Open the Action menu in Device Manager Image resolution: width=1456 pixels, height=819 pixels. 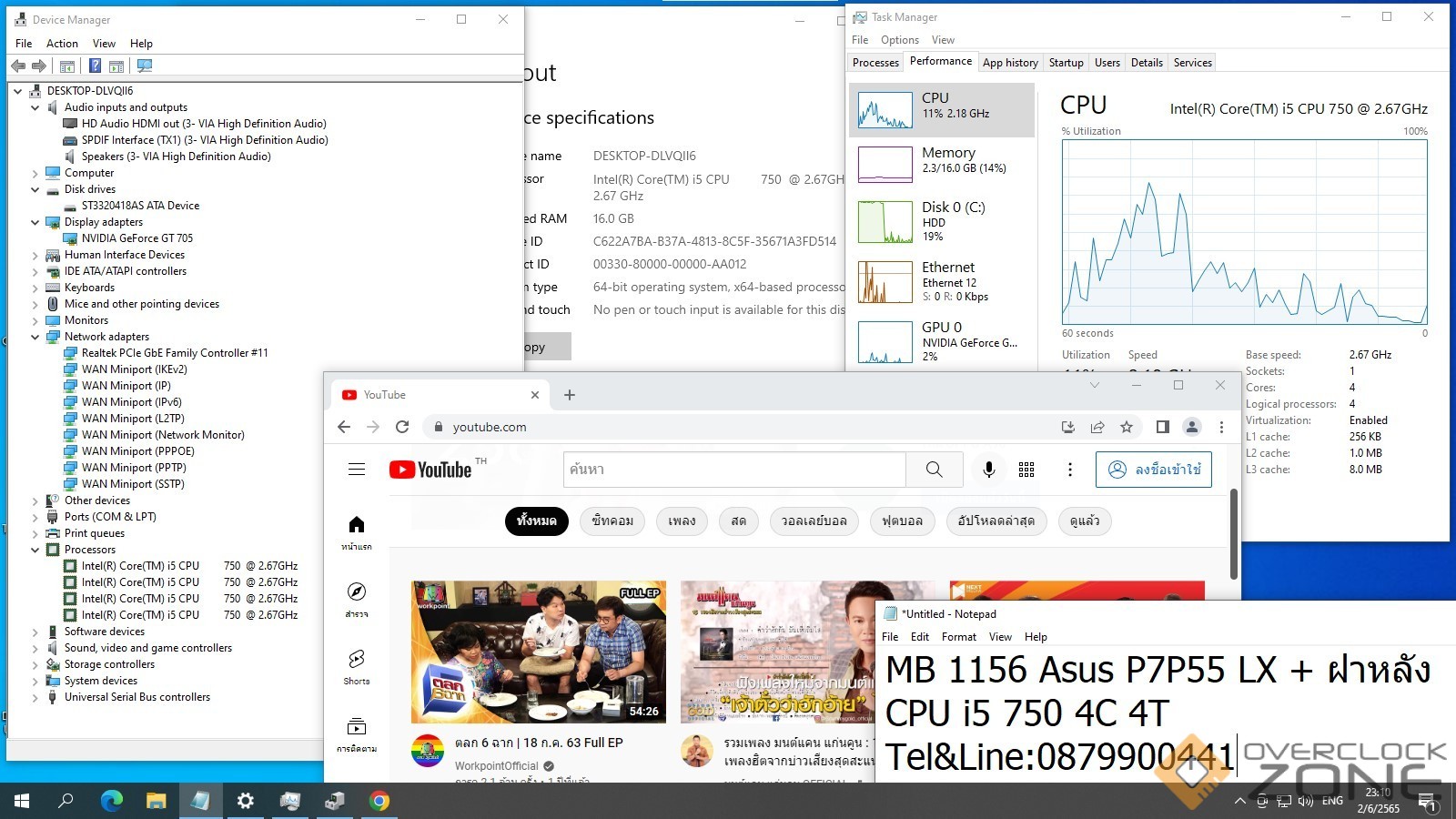pos(62,44)
